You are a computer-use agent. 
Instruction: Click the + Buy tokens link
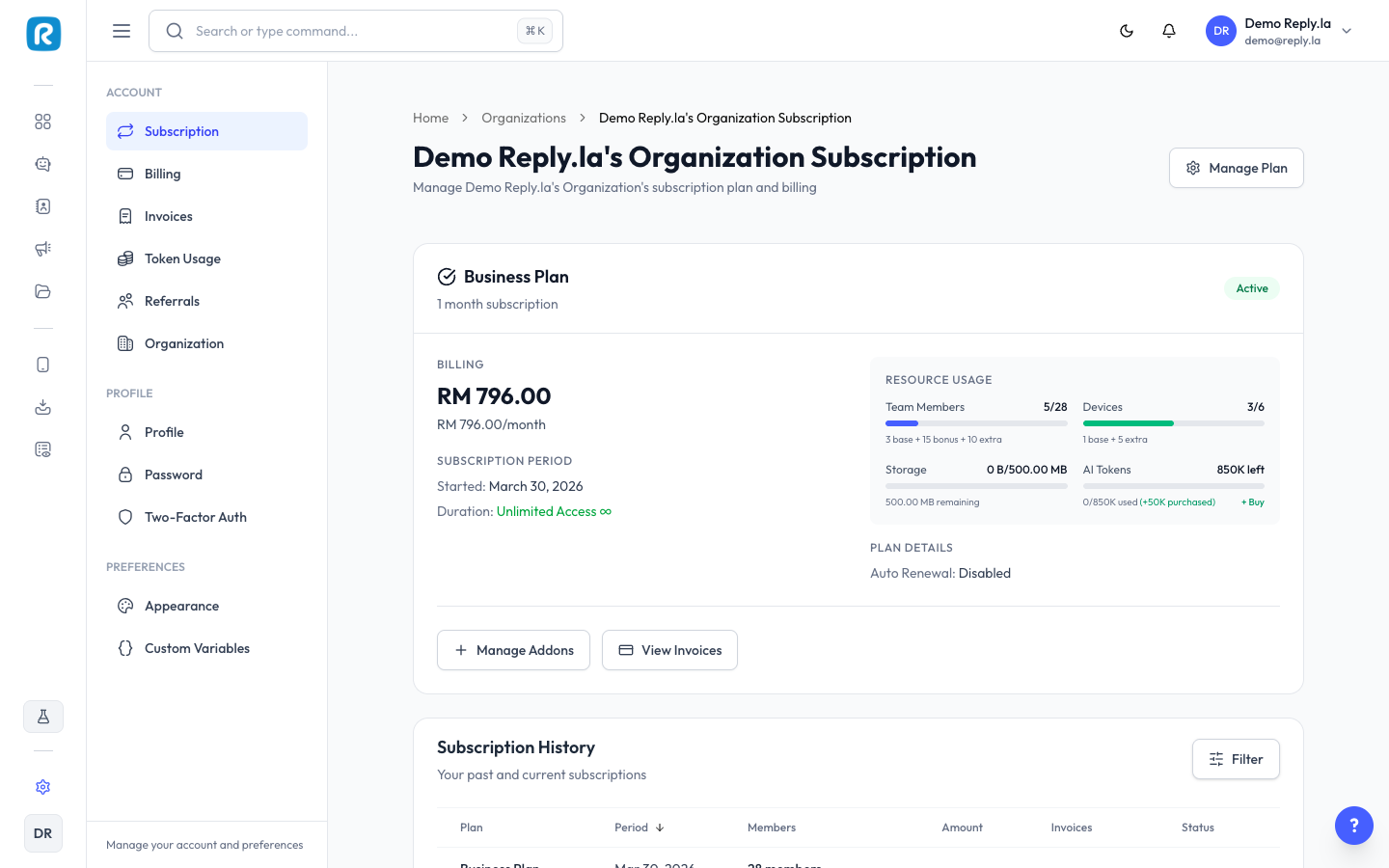1252,502
